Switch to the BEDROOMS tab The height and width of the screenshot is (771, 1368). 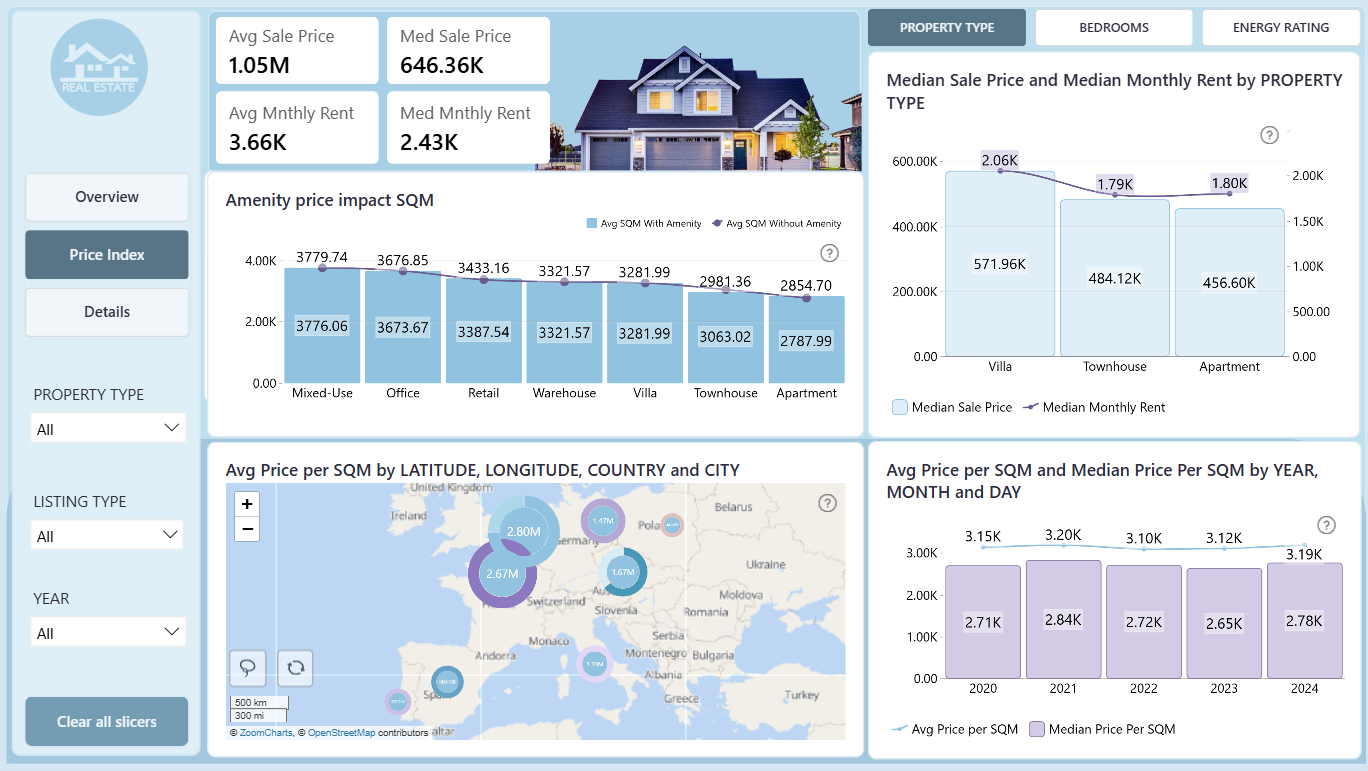pyautogui.click(x=1114, y=27)
